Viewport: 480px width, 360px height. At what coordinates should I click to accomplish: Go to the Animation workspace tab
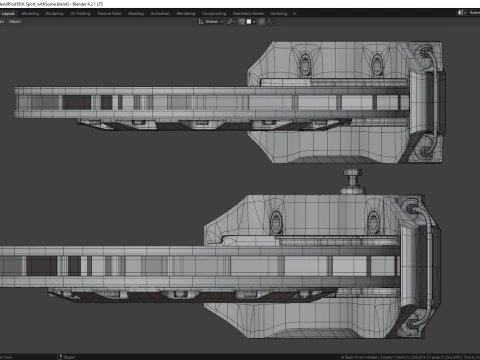pyautogui.click(x=160, y=14)
